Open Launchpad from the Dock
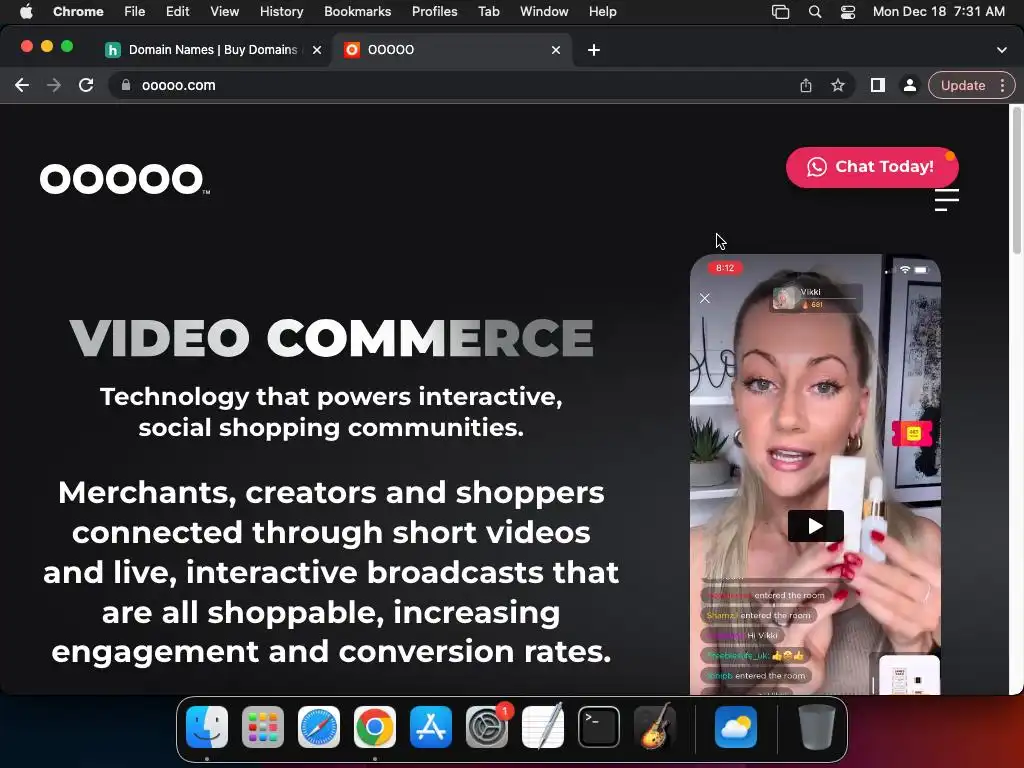1024x768 pixels. point(263,727)
